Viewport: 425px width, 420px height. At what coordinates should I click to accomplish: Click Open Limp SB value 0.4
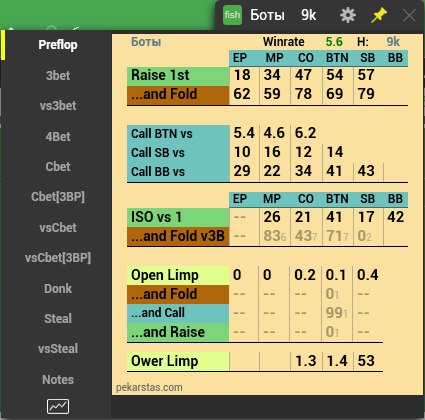coord(368,275)
